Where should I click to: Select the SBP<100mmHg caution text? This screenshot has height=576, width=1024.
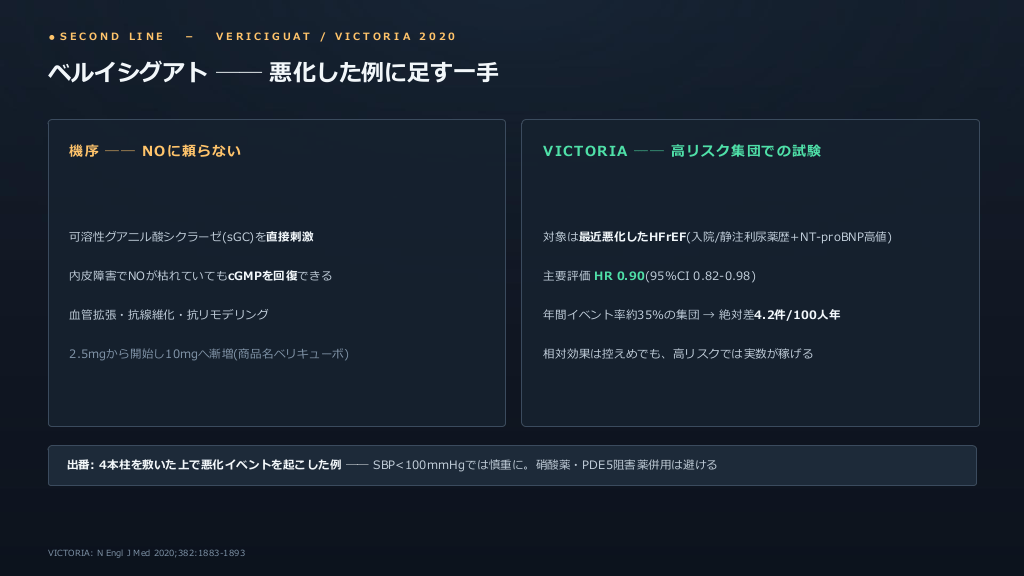pyautogui.click(x=451, y=465)
